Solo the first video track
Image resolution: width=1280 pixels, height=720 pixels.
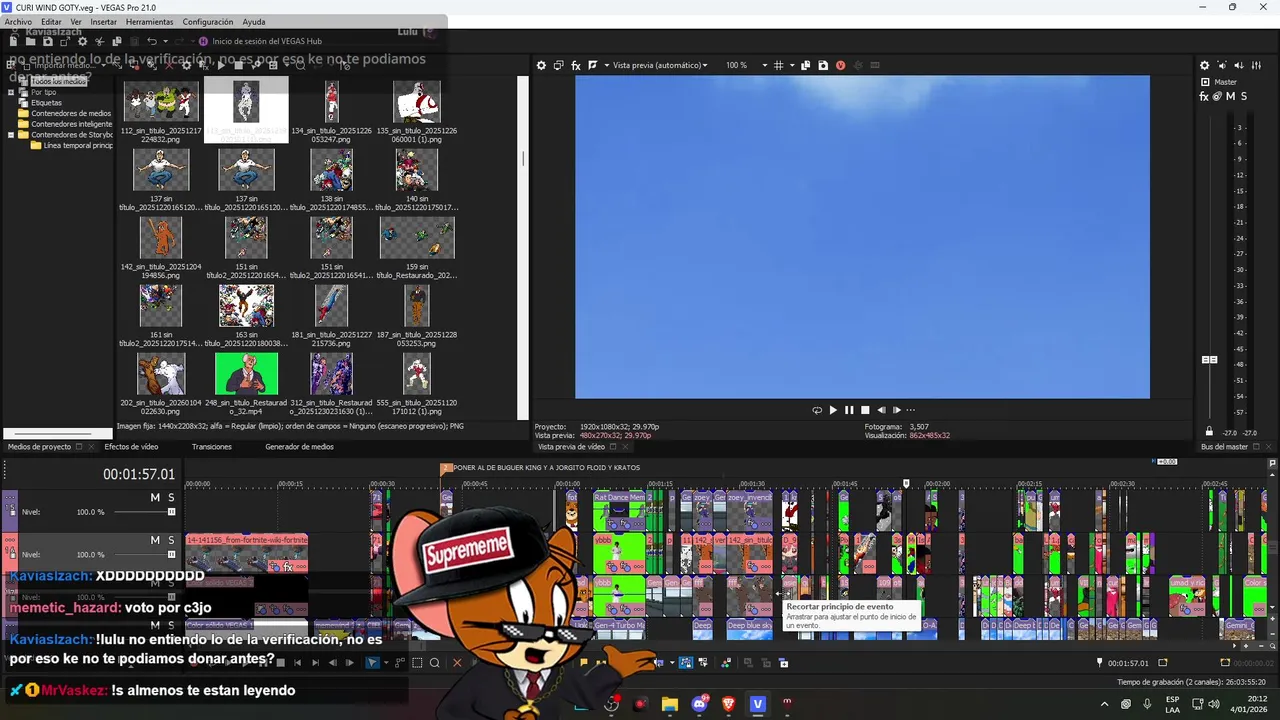171,497
